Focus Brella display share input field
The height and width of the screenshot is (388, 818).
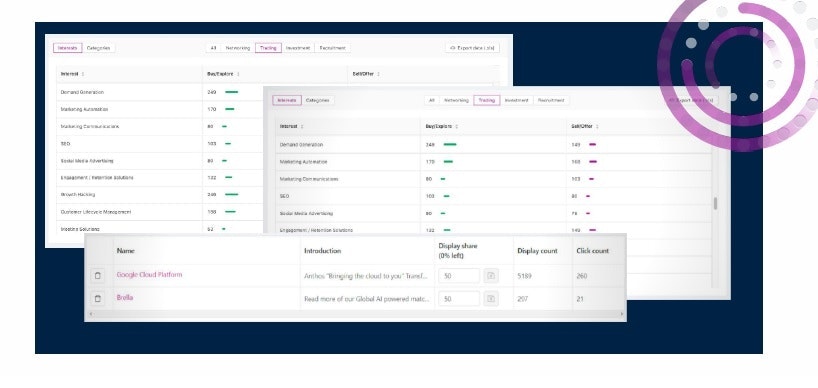pyautogui.click(x=459, y=299)
